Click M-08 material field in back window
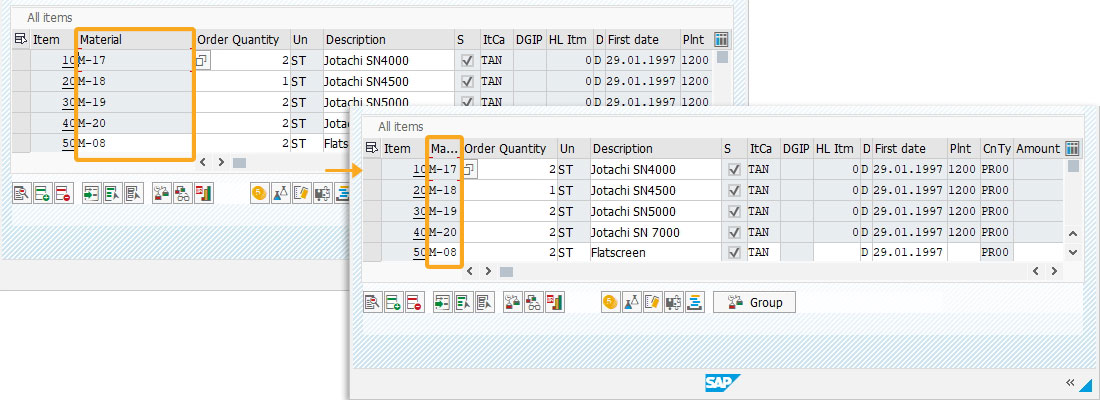The image size is (1100, 400). (136, 143)
